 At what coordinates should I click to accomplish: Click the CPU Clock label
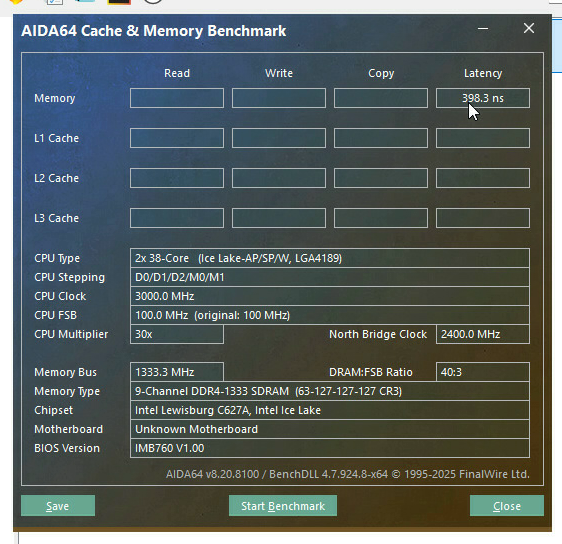pos(60,296)
